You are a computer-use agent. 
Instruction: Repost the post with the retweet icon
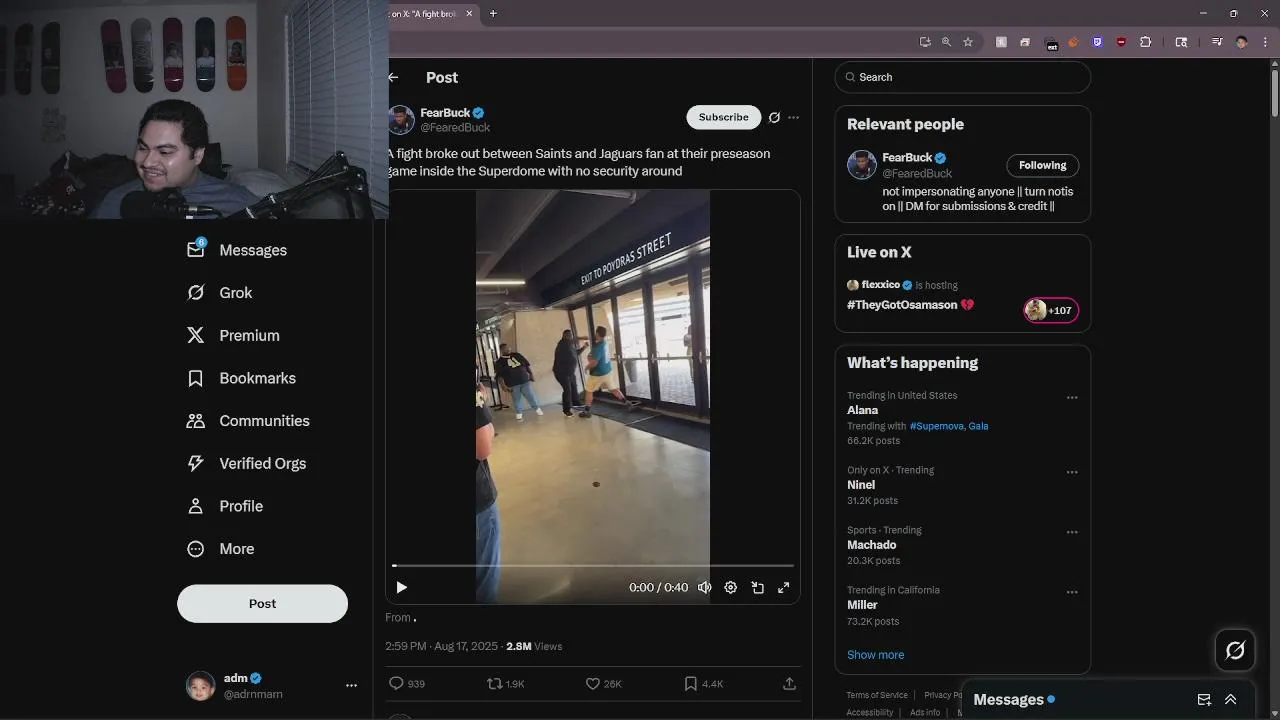click(494, 684)
